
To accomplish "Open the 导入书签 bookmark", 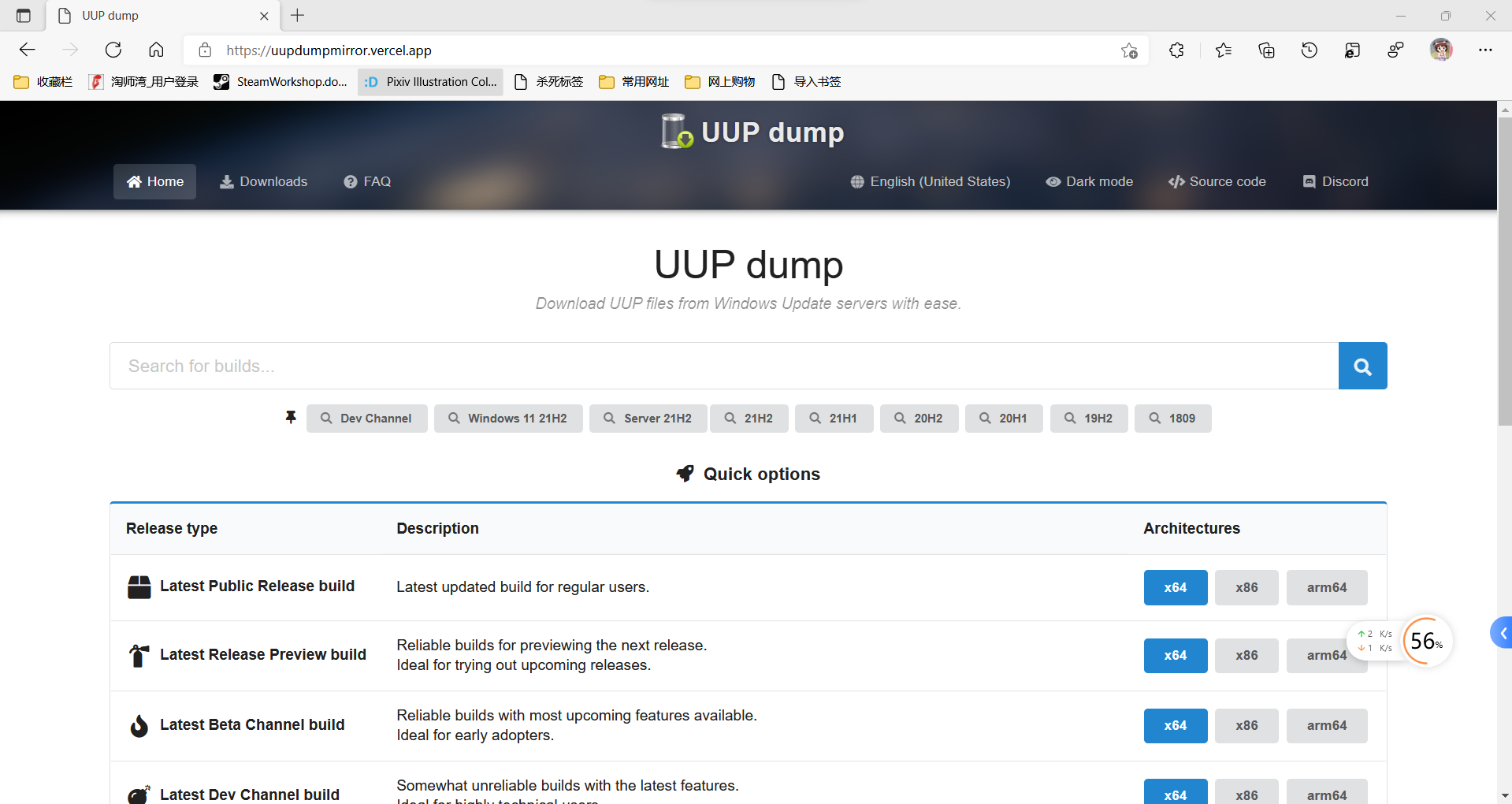I will pyautogui.click(x=806, y=81).
